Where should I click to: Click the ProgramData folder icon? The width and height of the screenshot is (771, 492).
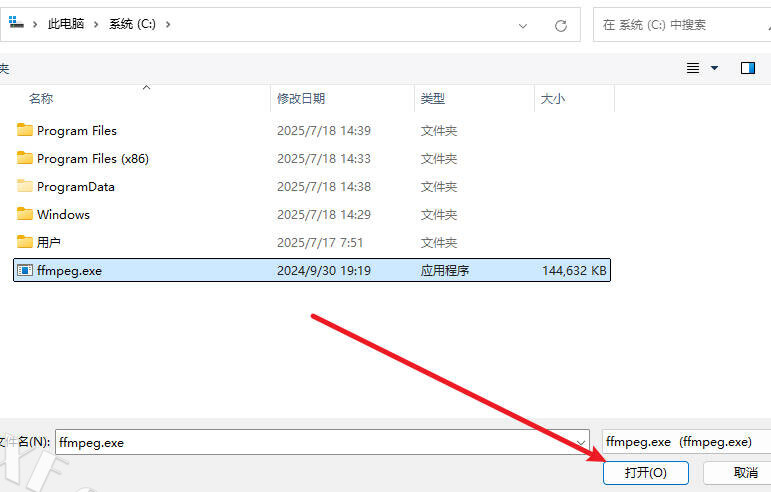pyautogui.click(x=25, y=186)
